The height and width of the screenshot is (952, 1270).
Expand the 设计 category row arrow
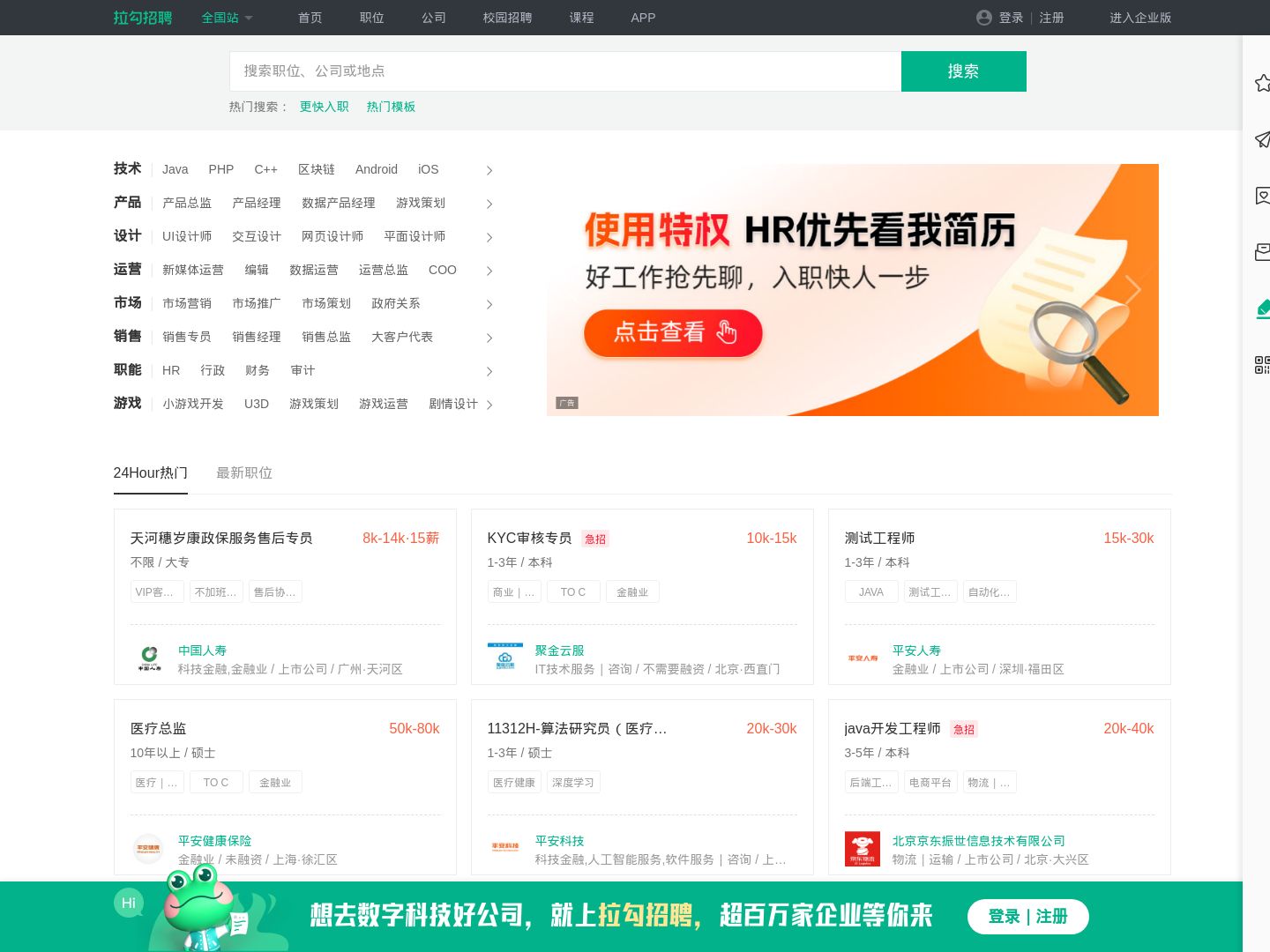[489, 237]
